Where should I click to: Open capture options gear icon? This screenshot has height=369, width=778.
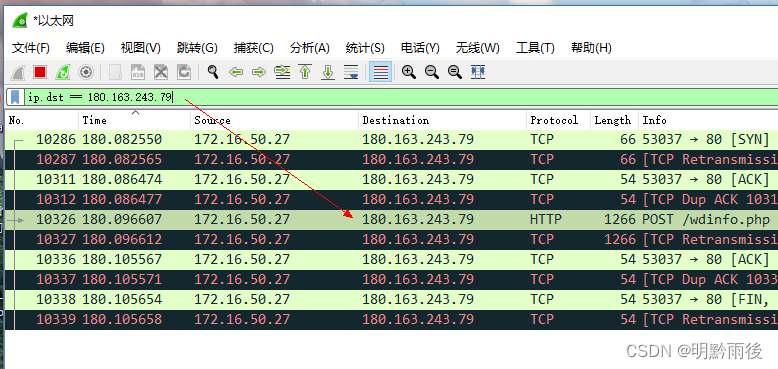tap(86, 72)
